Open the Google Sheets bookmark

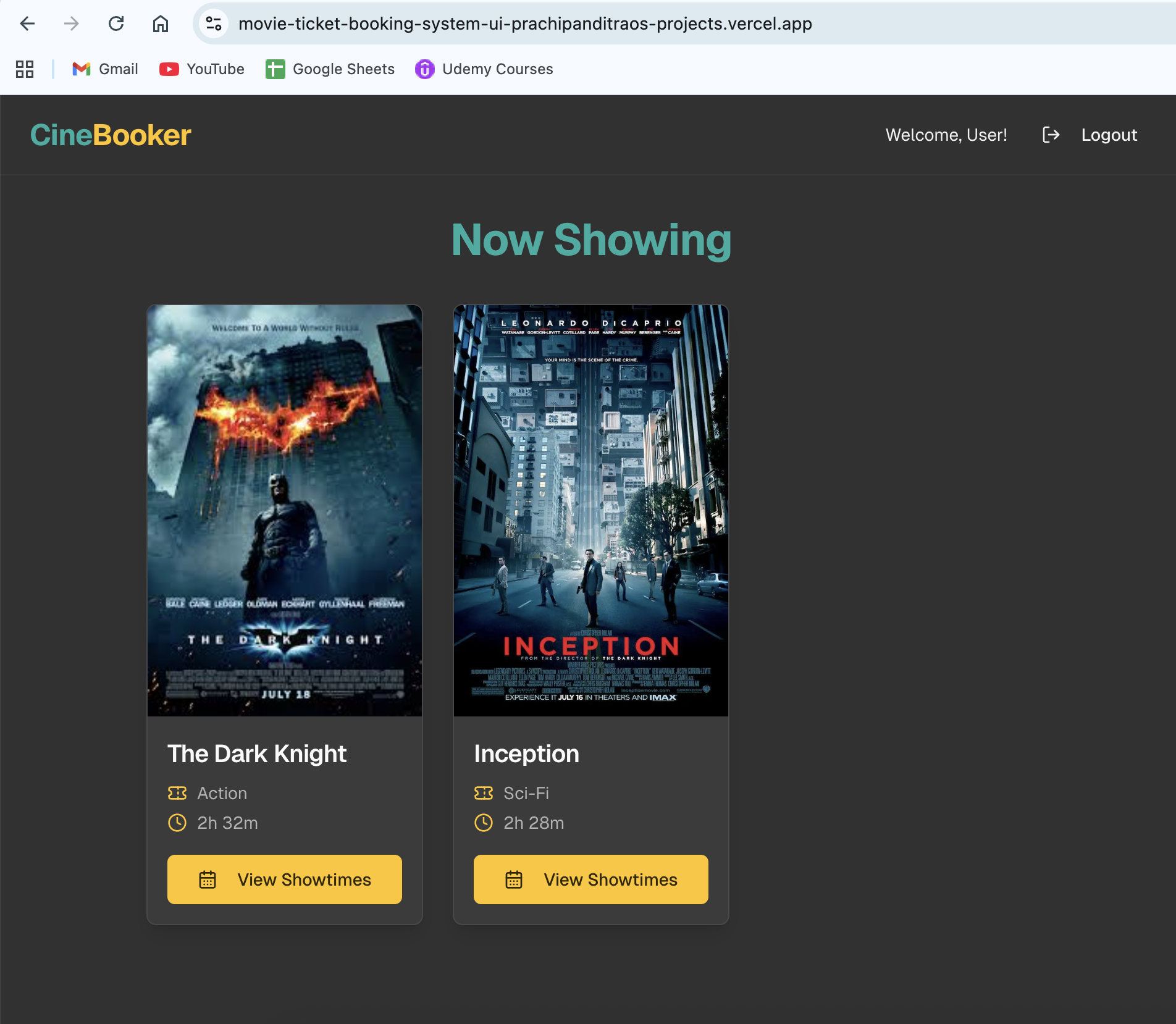click(x=330, y=69)
